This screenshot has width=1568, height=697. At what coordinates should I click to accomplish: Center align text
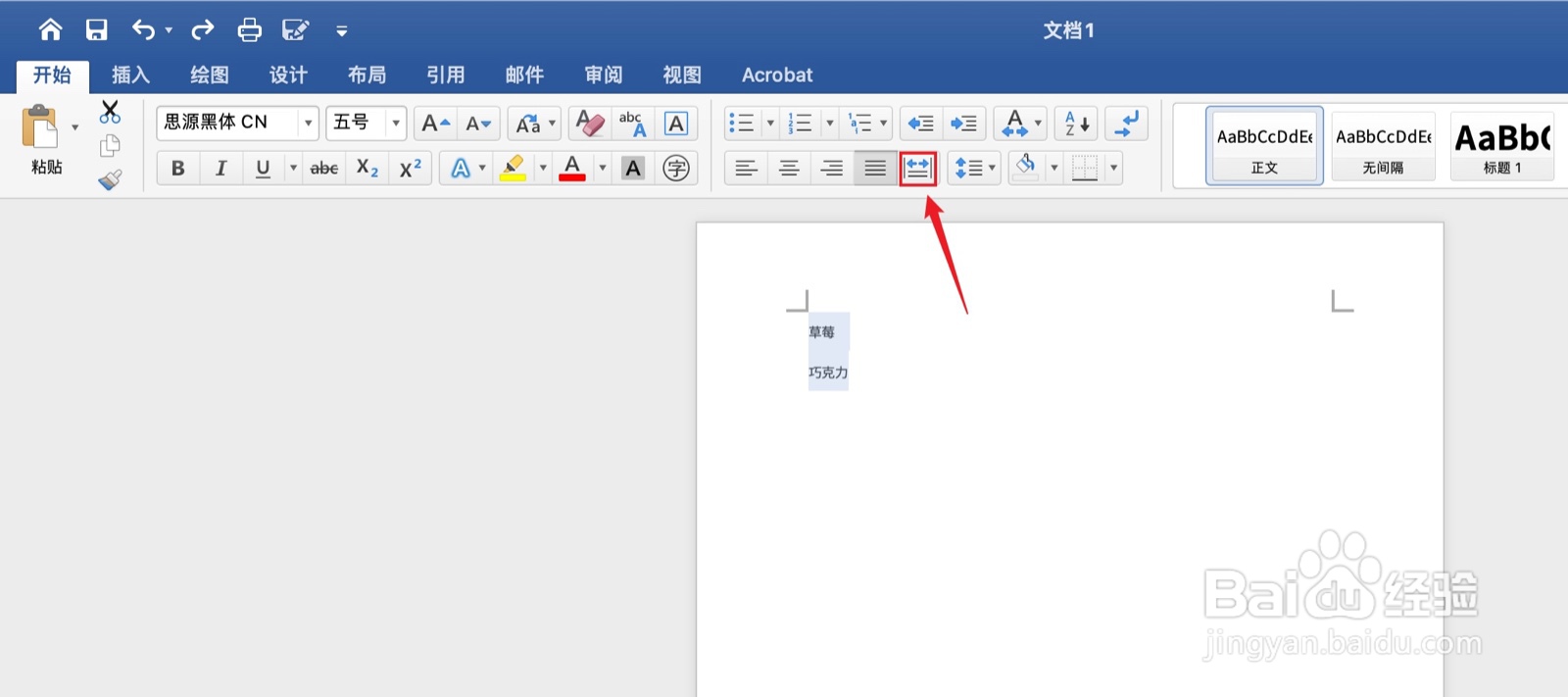click(789, 169)
